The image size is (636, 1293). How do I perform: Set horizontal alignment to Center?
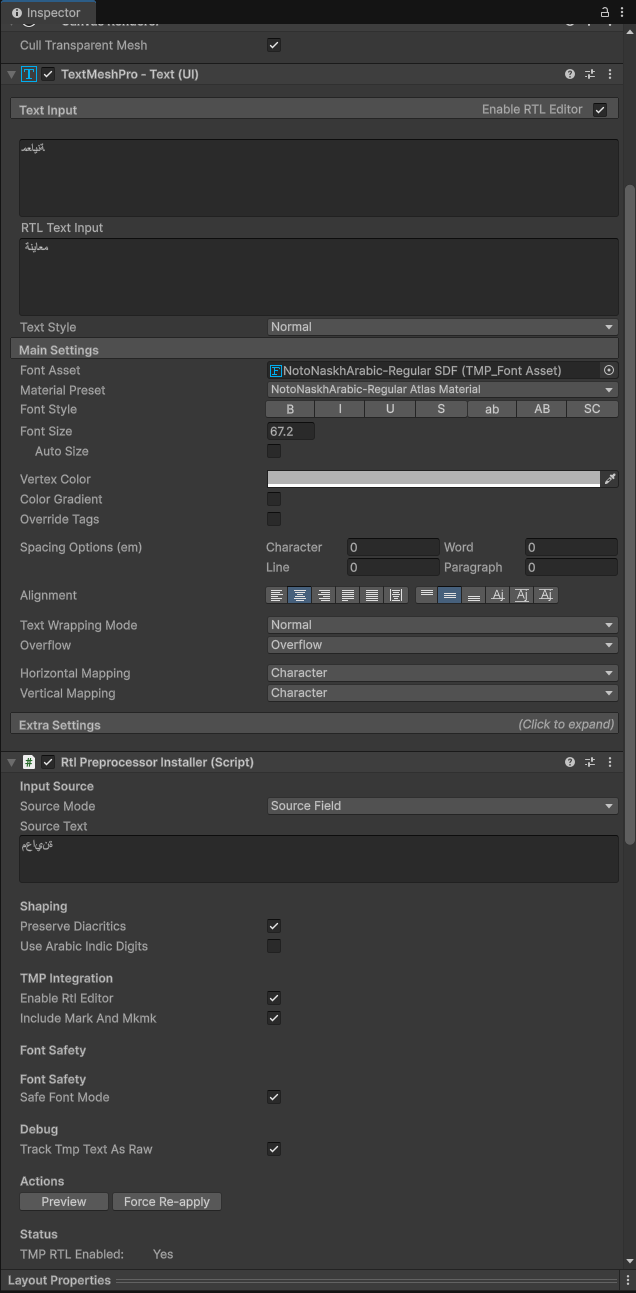point(299,595)
